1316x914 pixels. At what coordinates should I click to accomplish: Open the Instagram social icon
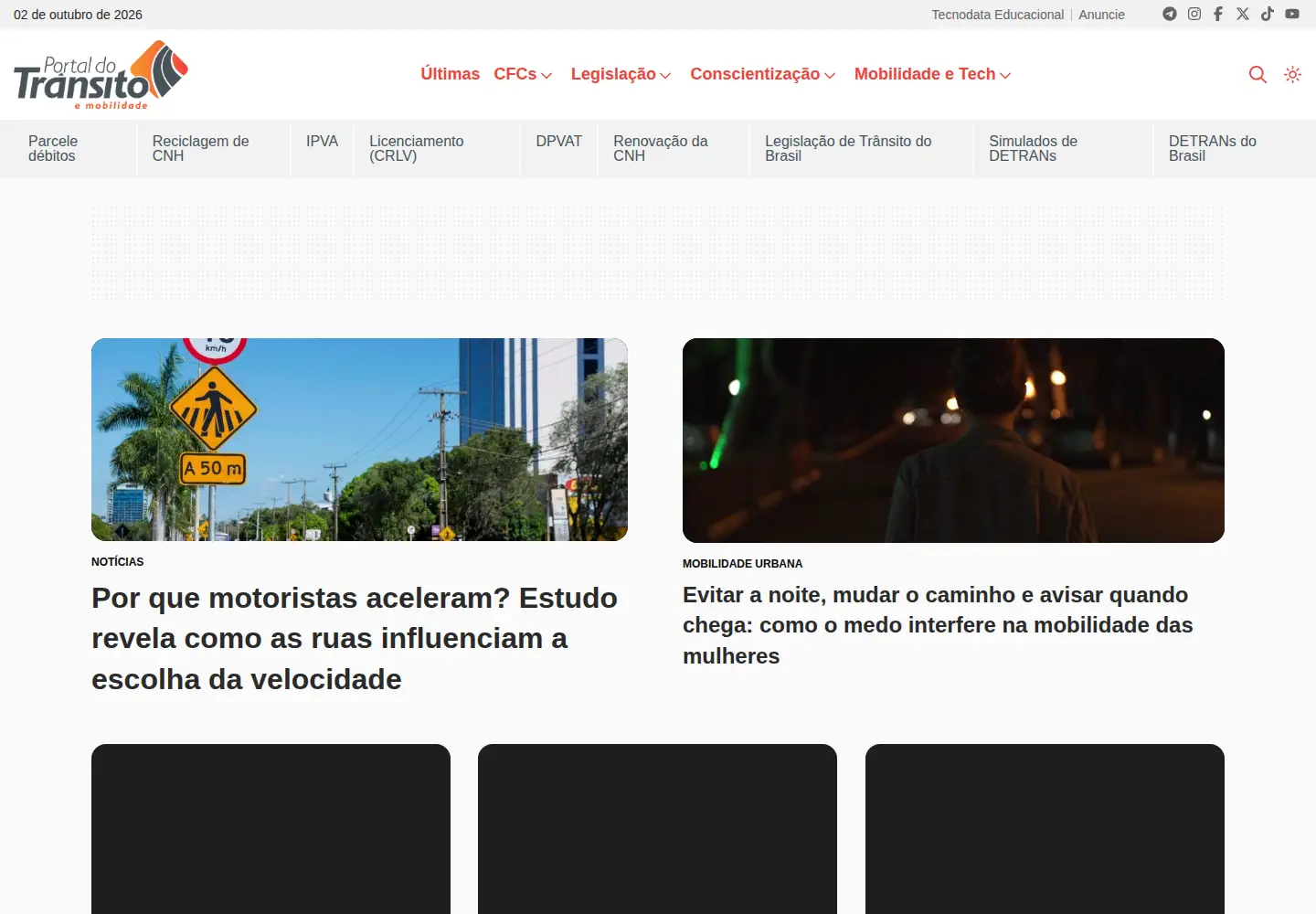point(1194,14)
